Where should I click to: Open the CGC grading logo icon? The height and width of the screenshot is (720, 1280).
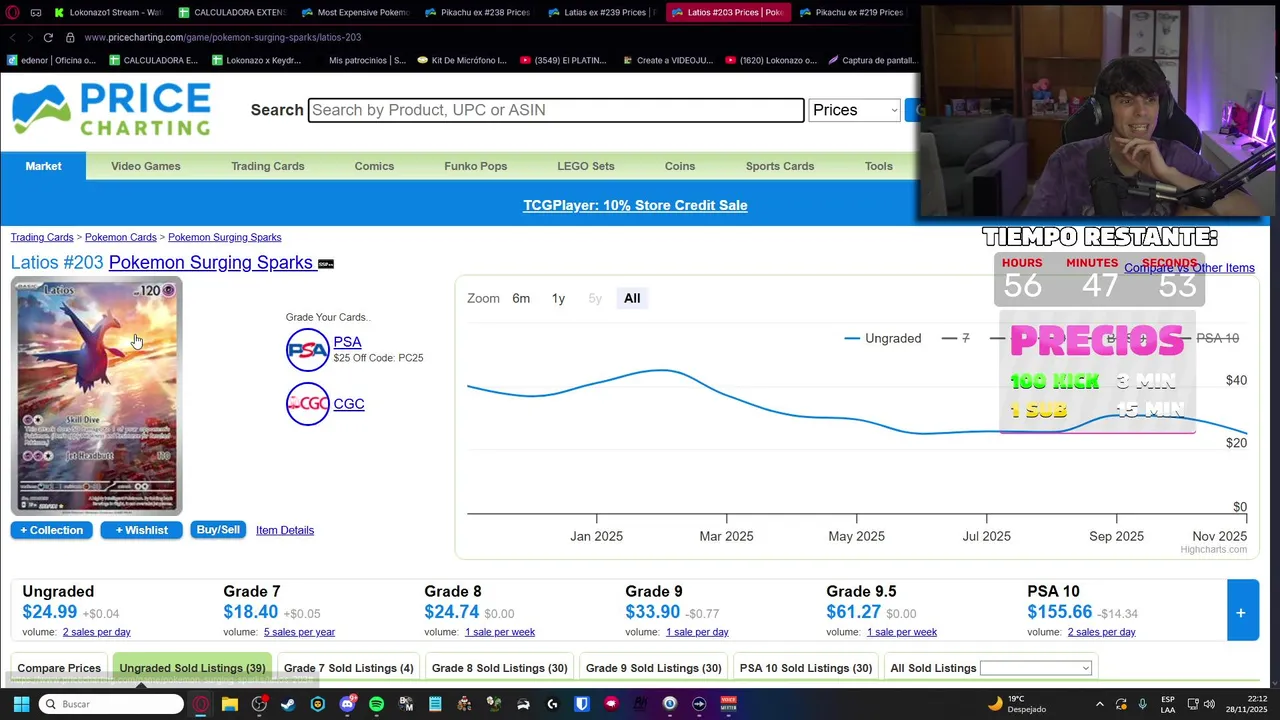tap(307, 404)
